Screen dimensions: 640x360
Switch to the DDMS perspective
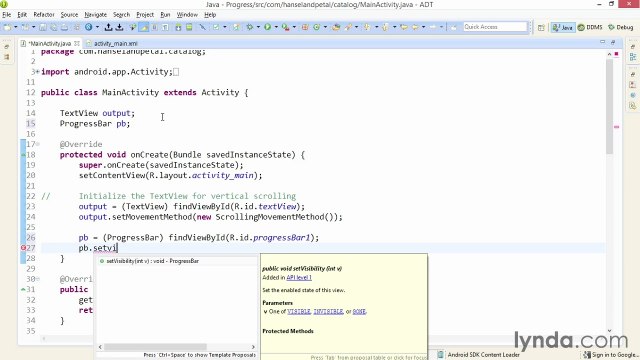point(590,27)
